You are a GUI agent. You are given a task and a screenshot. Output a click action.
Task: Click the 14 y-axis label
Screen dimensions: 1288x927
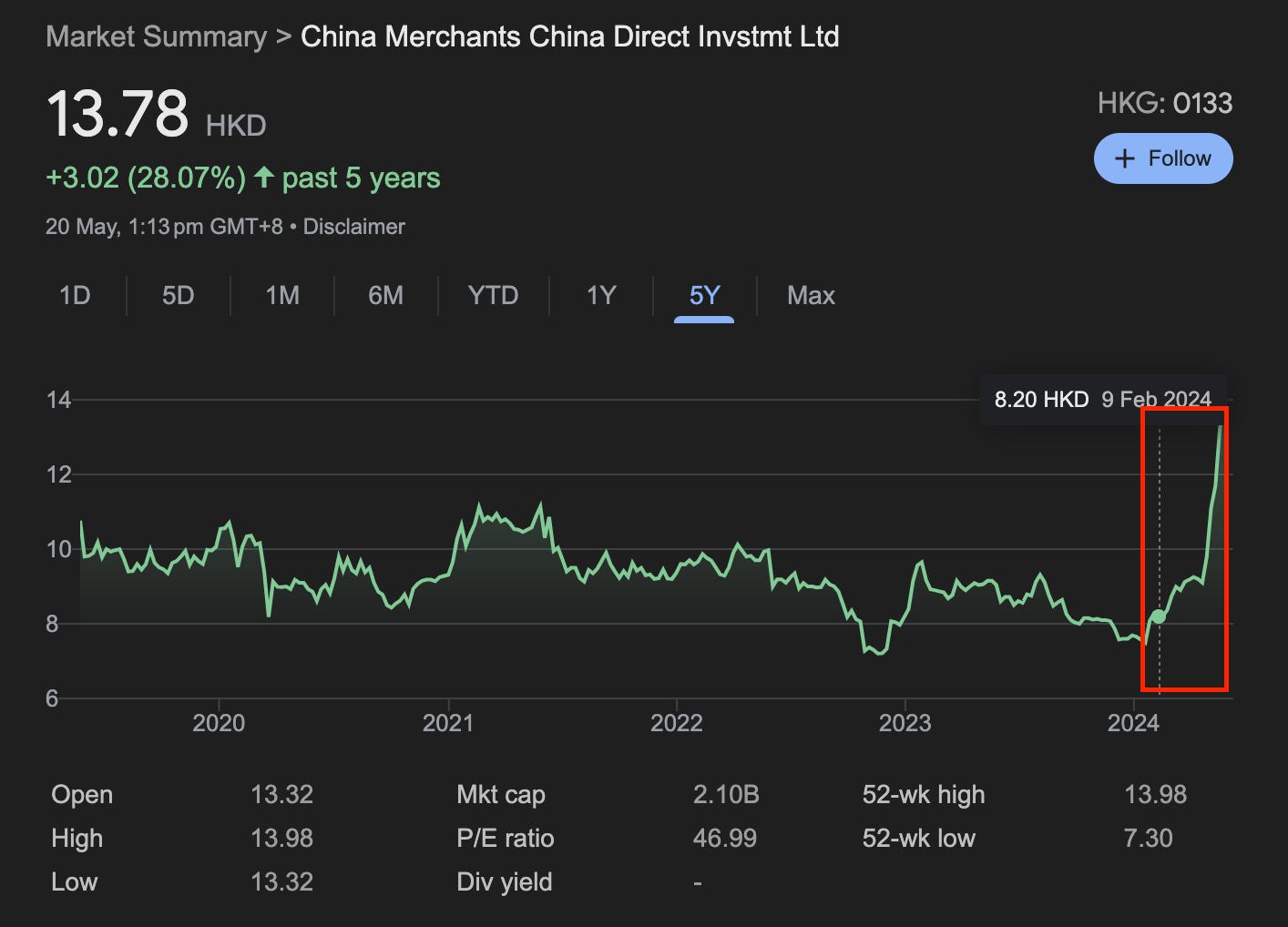[58, 399]
